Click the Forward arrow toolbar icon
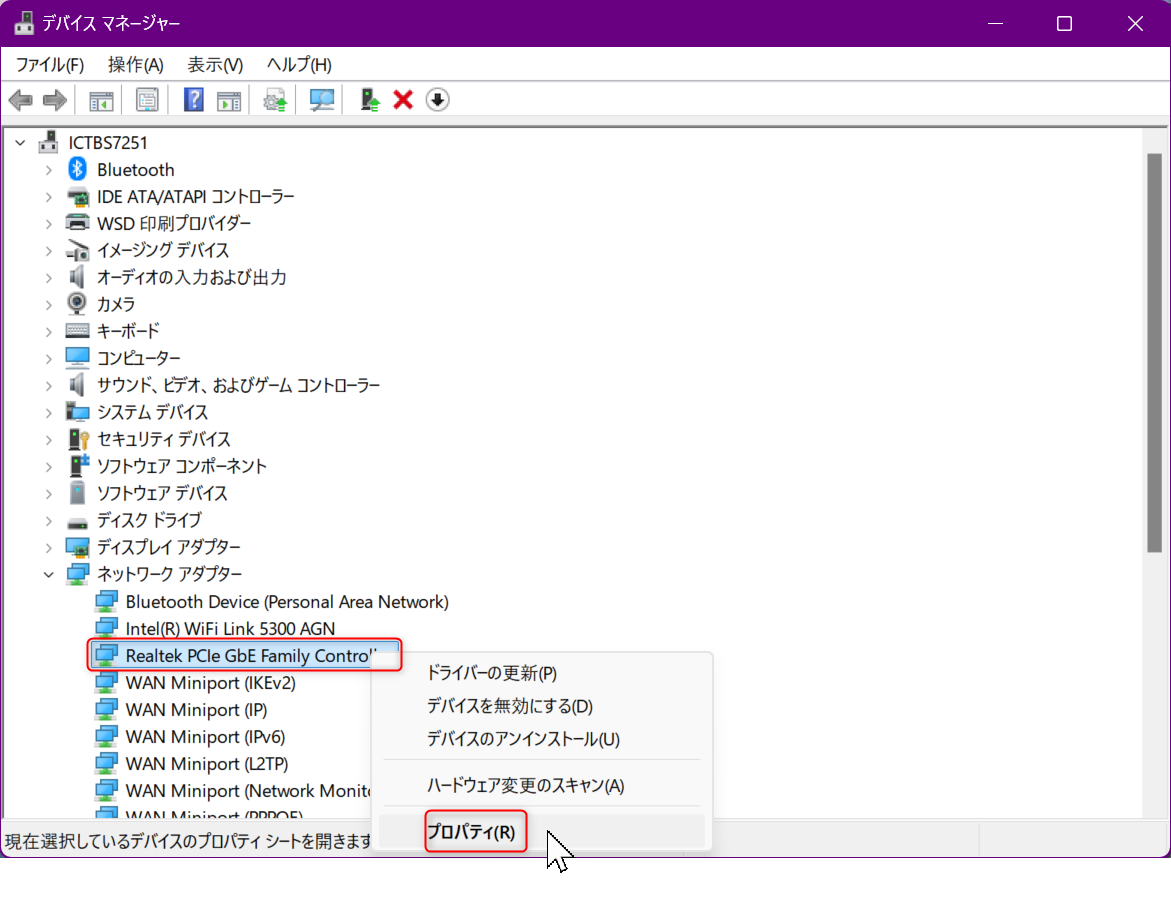Viewport: 1171px width, 907px height. [x=55, y=99]
